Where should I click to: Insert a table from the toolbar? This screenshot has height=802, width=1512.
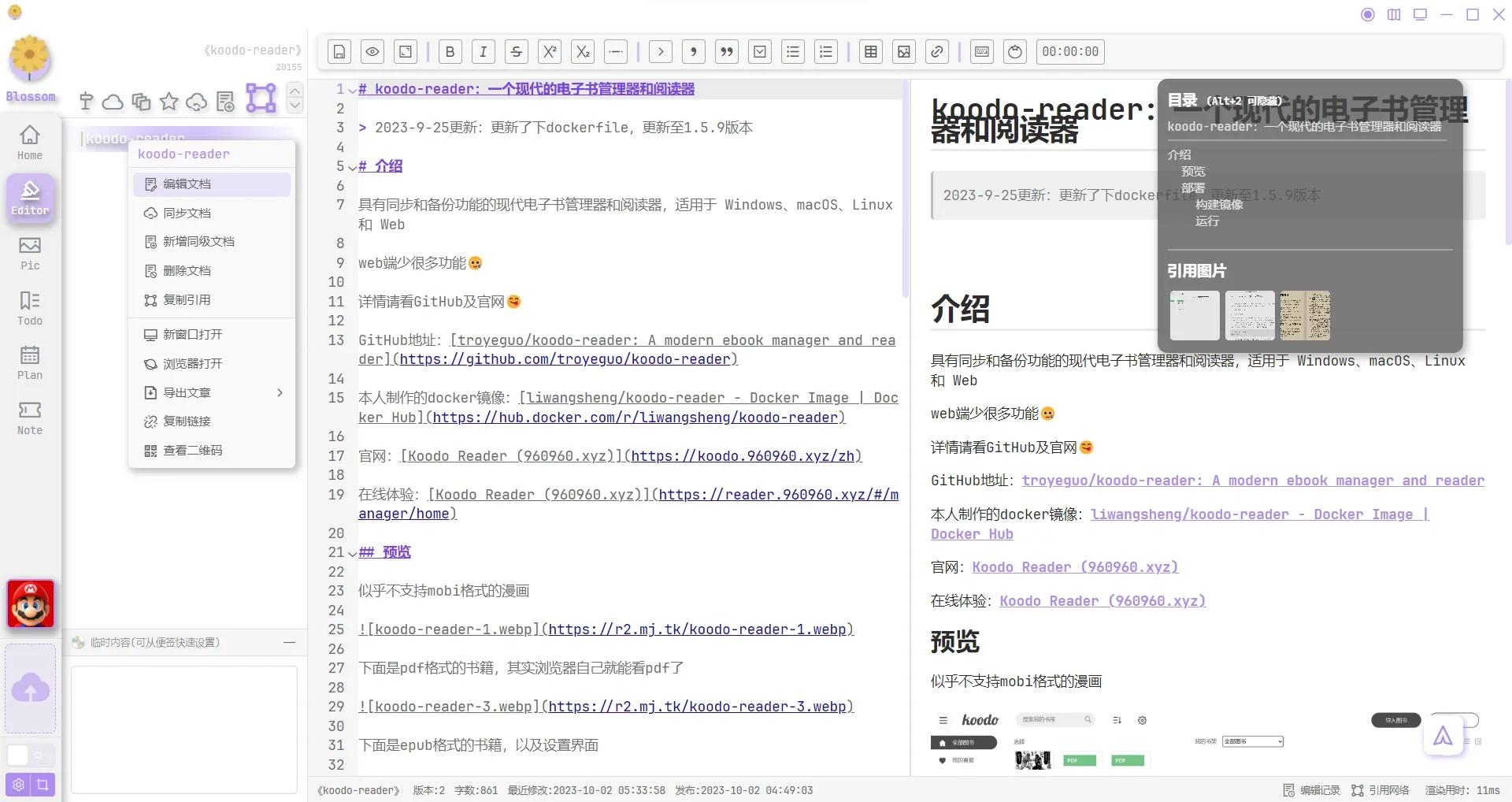point(871,52)
